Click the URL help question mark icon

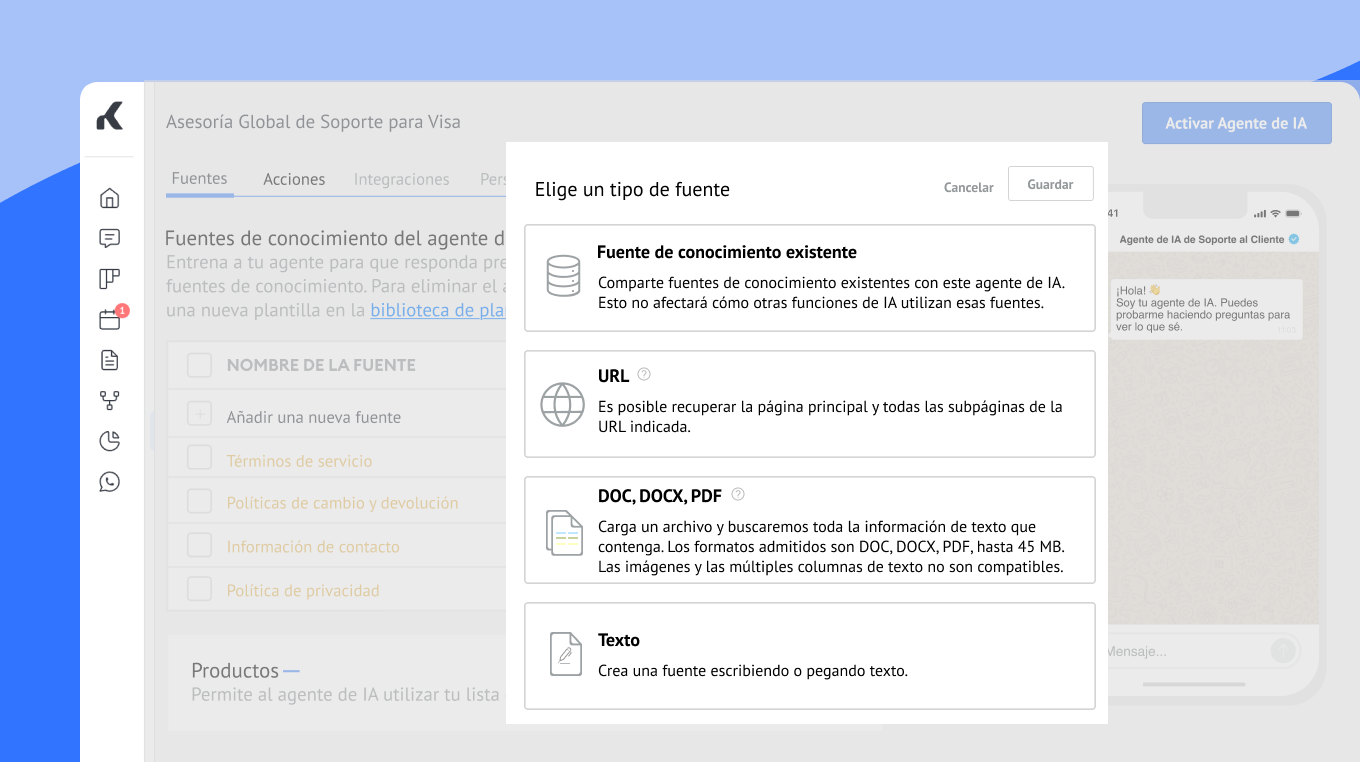[644, 375]
